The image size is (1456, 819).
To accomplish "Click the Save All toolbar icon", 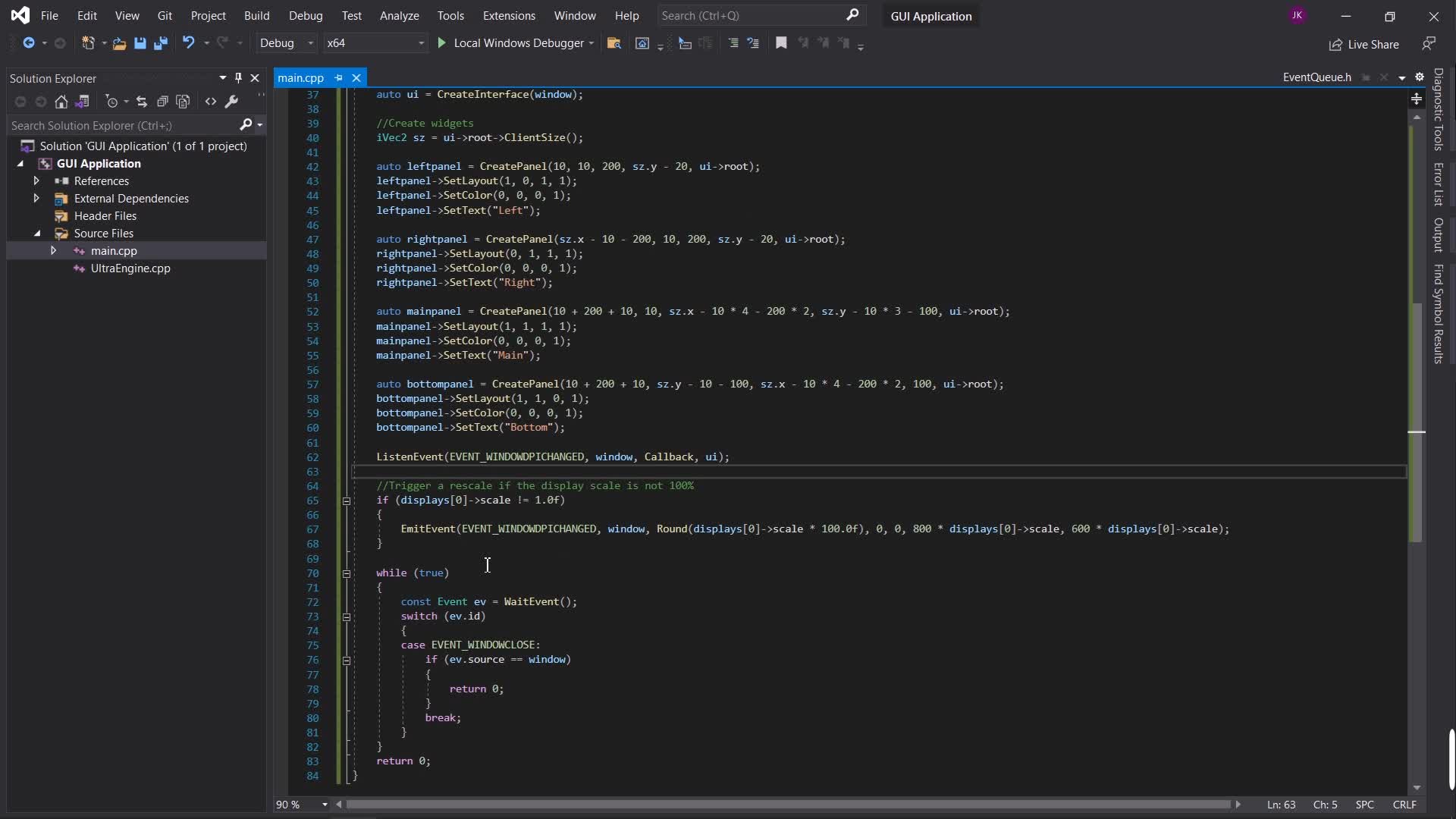I will point(160,43).
